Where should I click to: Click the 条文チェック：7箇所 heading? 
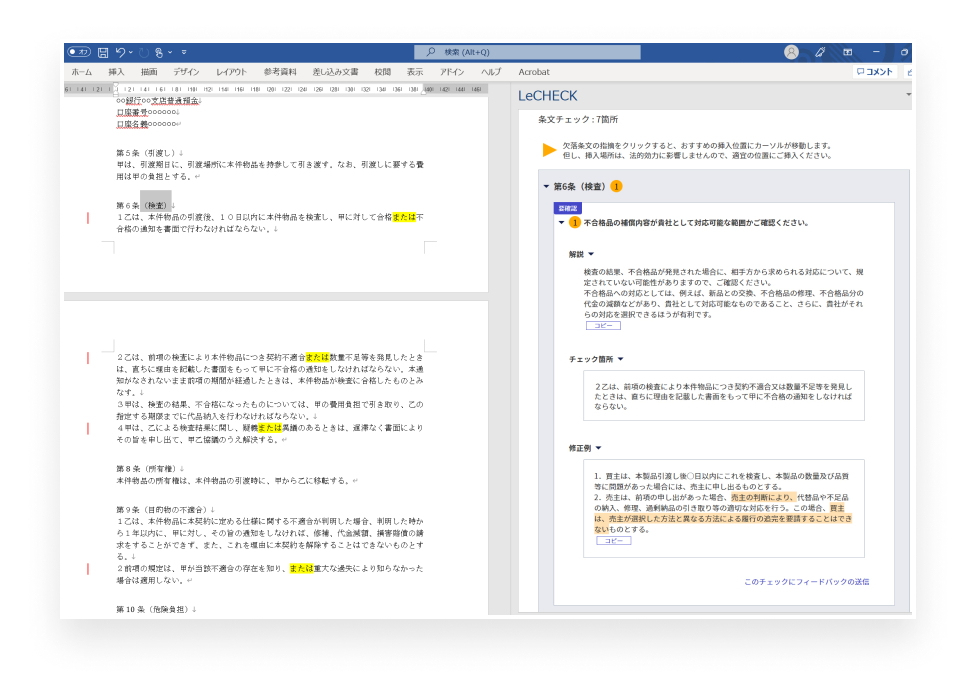coord(578,120)
